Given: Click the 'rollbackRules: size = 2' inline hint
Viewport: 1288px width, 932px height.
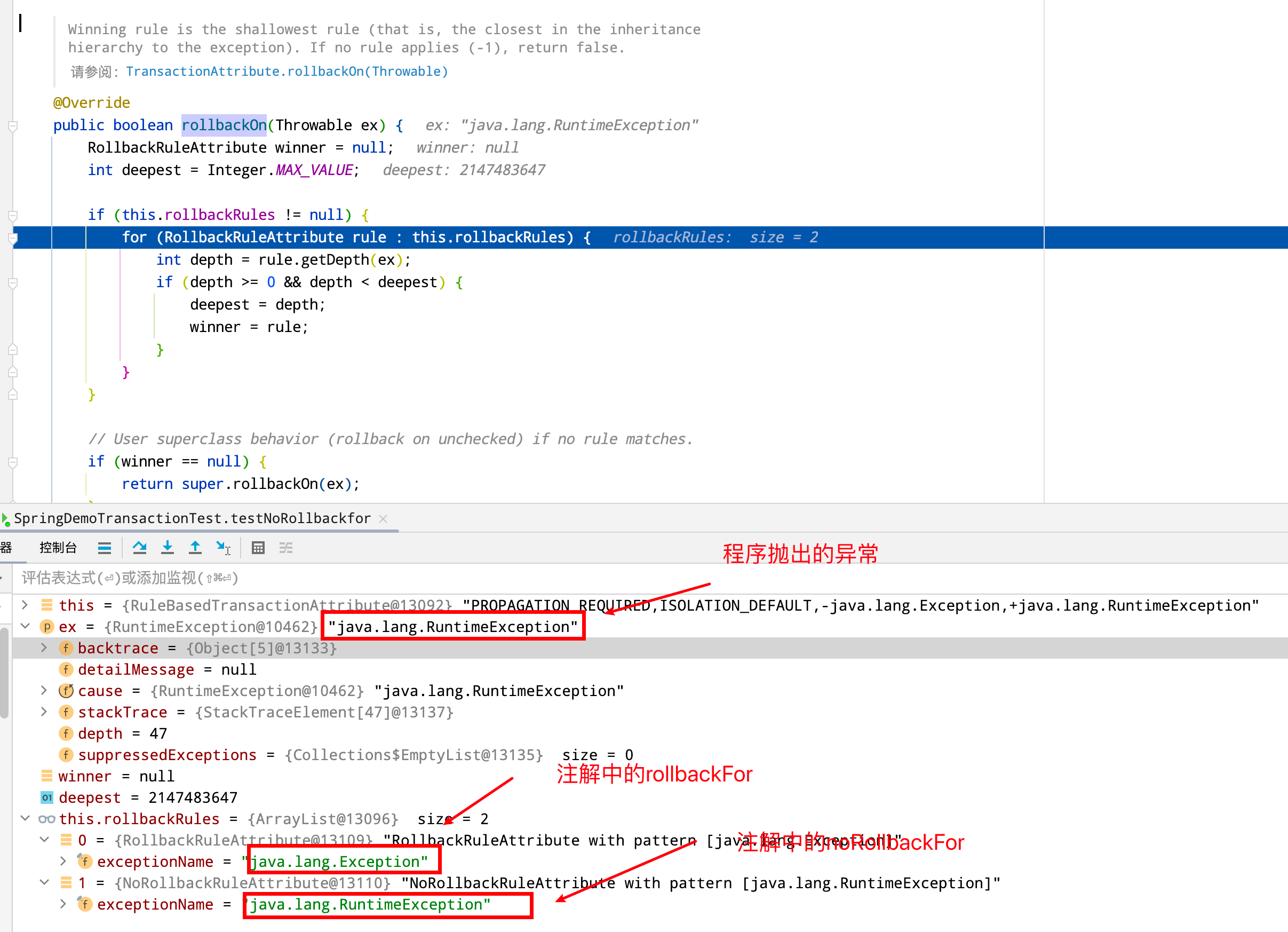Looking at the screenshot, I should coord(715,238).
